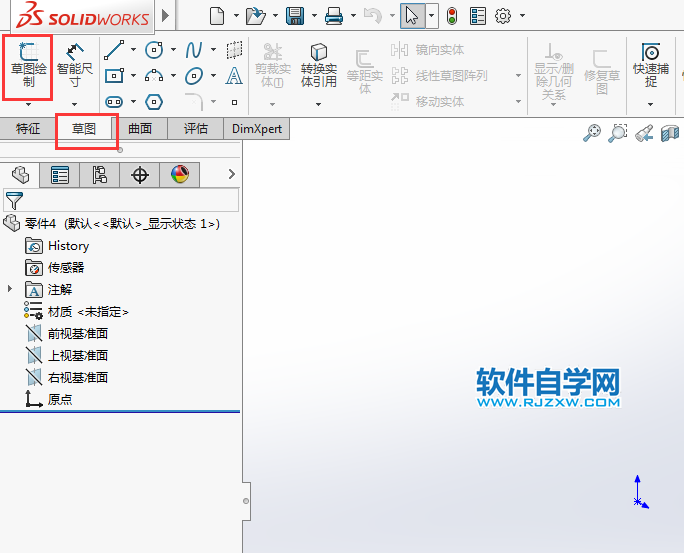Click the Select cursor tool
The width and height of the screenshot is (684, 553).
(412, 16)
